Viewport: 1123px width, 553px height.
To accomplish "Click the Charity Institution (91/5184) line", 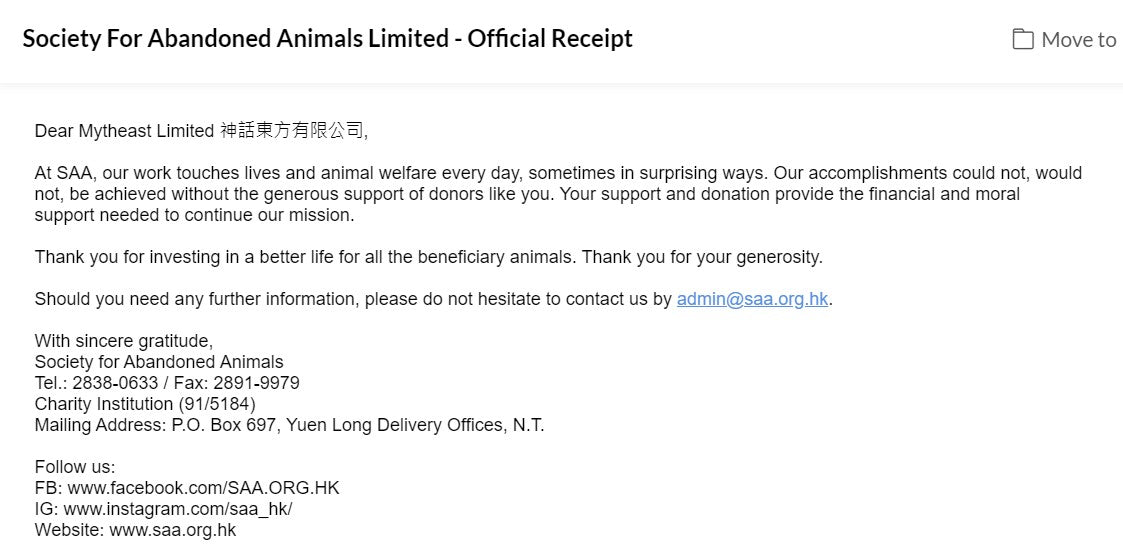I will [145, 404].
